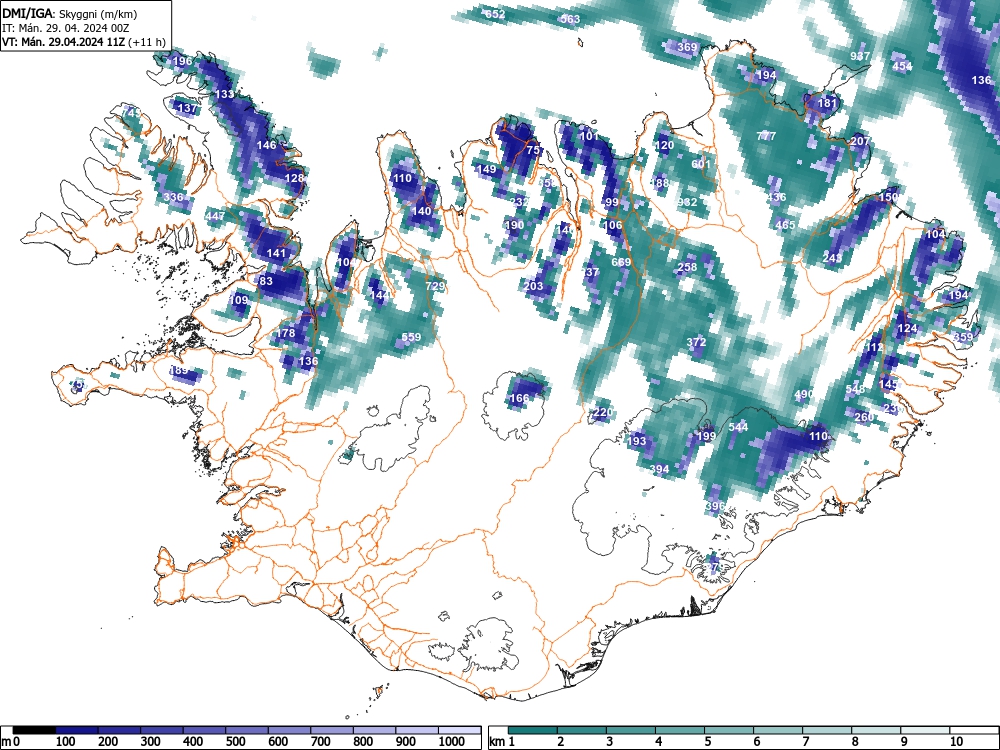
Task: Click the '6' label on the kilometer scale
Action: 756,742
